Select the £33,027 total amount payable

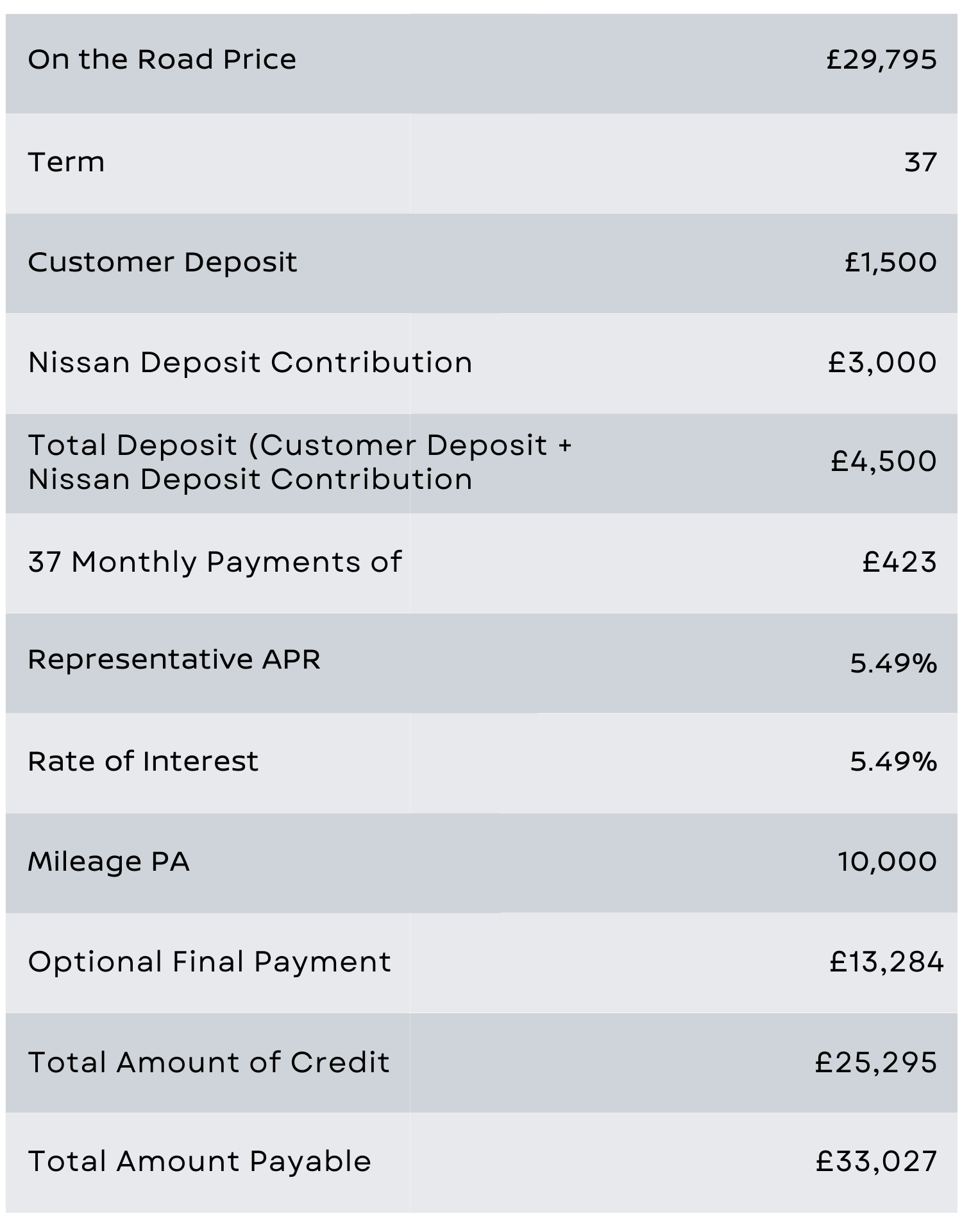click(x=876, y=1162)
